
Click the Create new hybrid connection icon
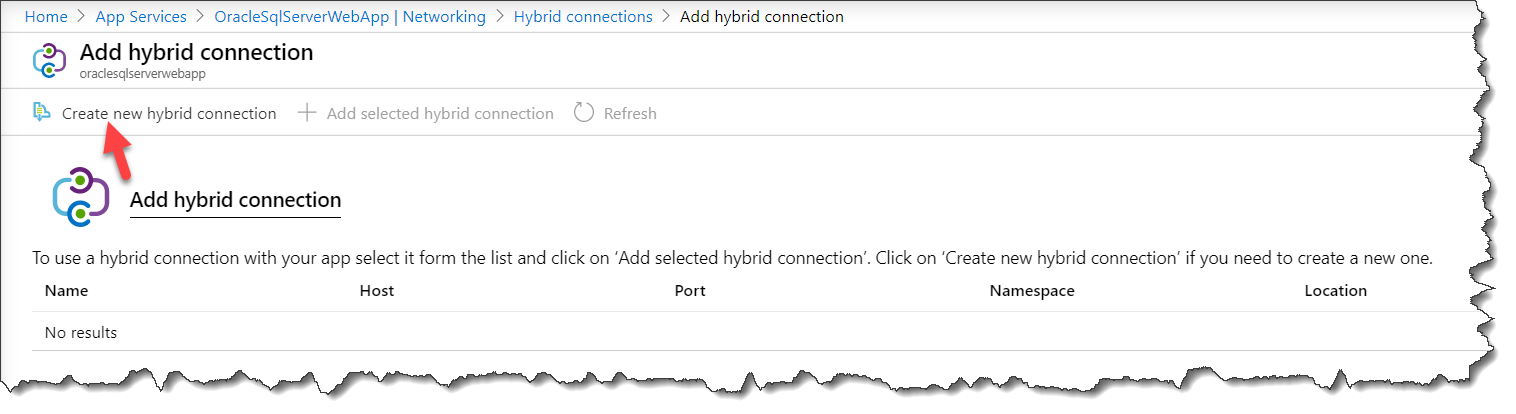click(x=41, y=112)
